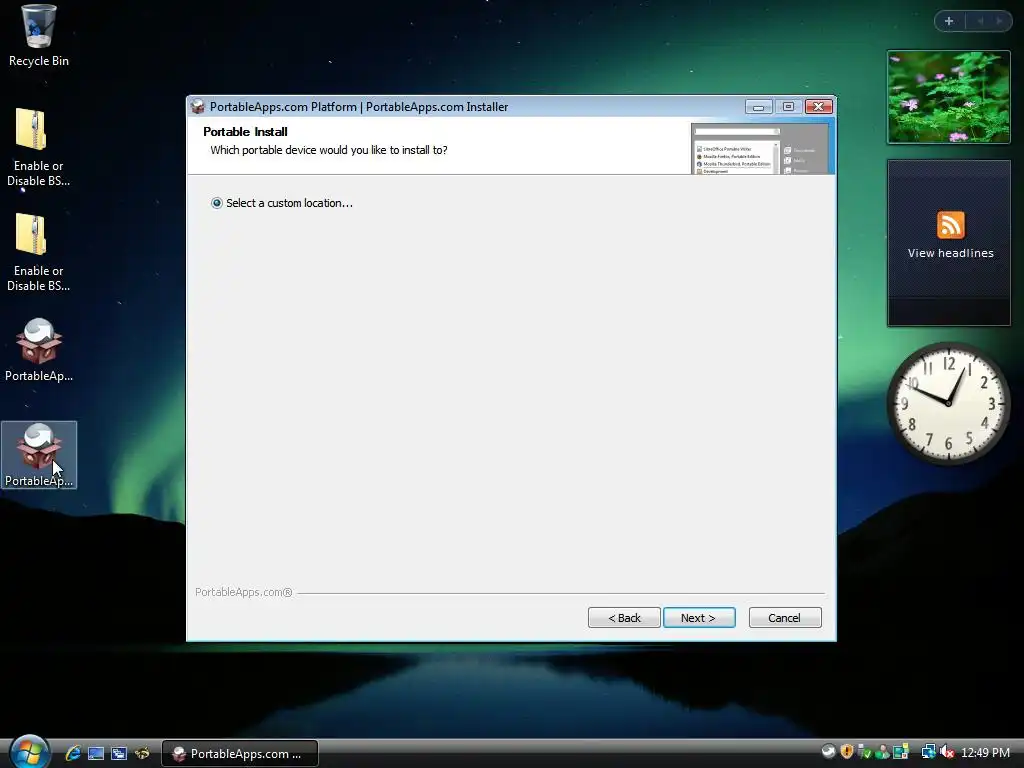Click the orange RSS feed icon

coord(950,225)
